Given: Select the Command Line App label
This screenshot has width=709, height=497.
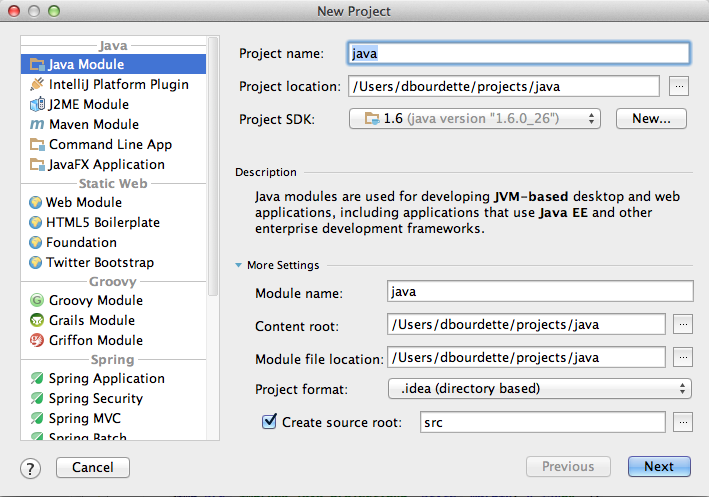Looking at the screenshot, I should coord(110,144).
